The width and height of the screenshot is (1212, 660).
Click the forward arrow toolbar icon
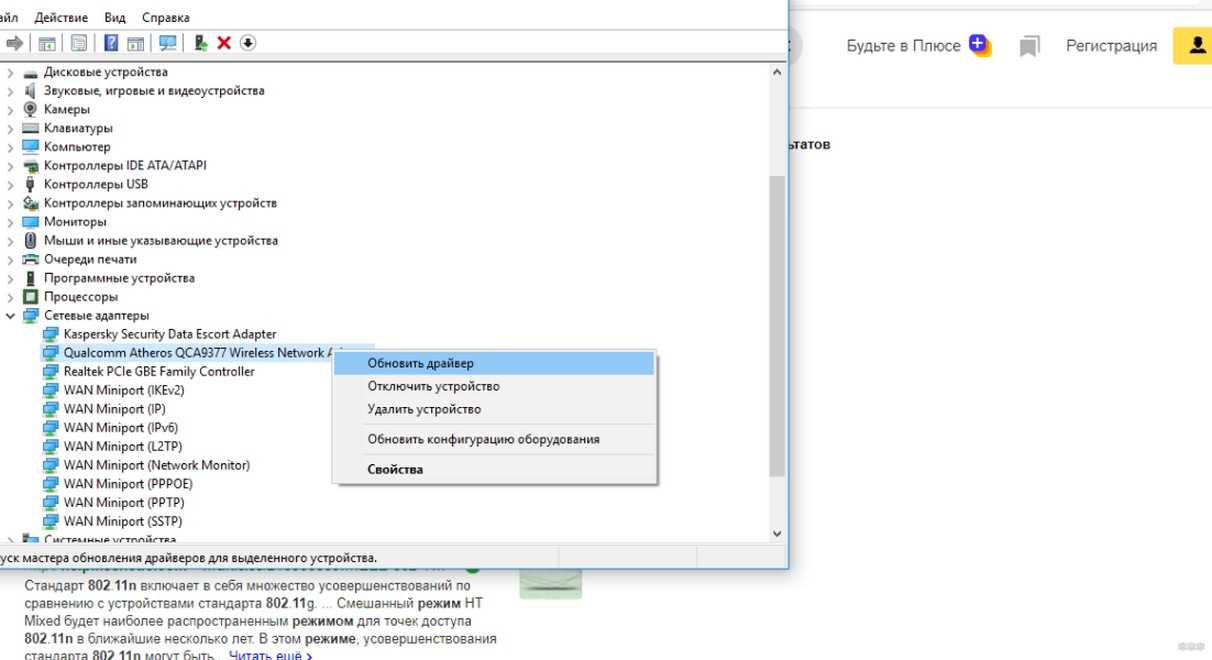pyautogui.click(x=14, y=43)
